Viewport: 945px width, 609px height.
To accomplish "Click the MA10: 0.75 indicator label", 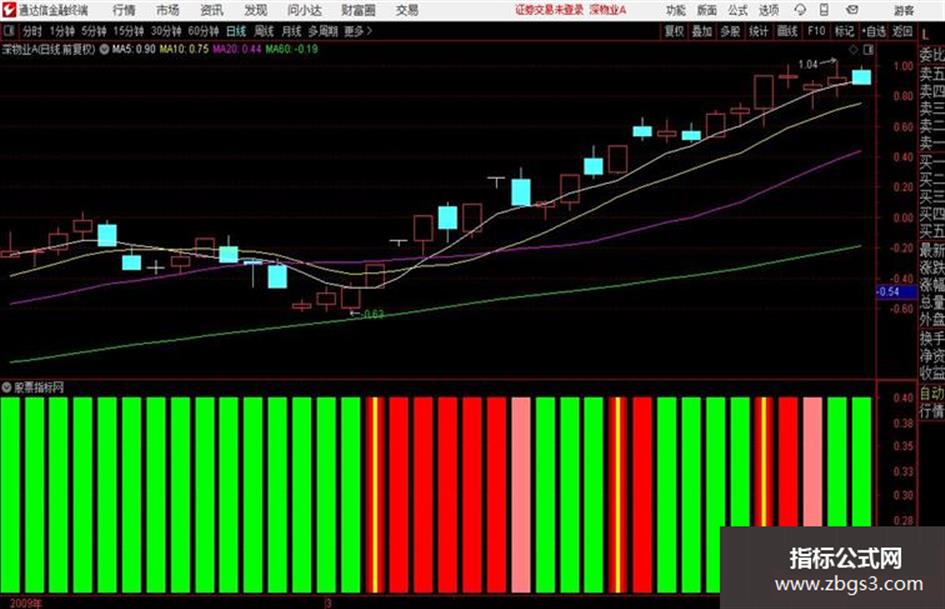I will coord(184,49).
